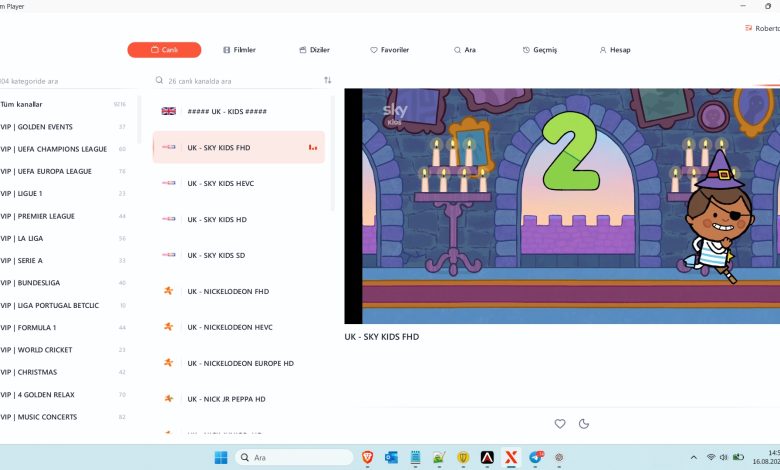Go to the Favoriler tab

coord(390,50)
